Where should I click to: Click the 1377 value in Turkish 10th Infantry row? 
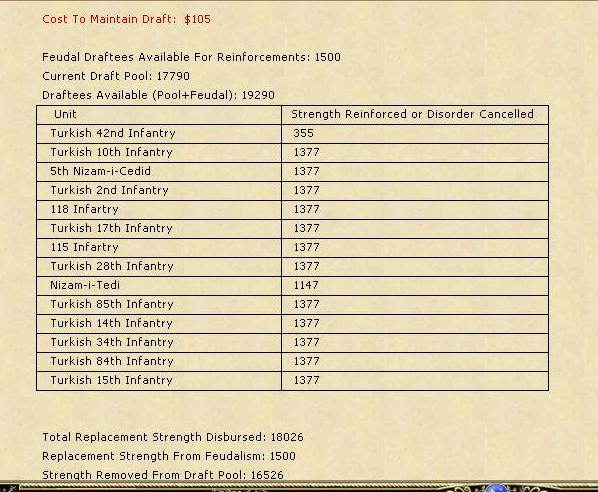(306, 152)
